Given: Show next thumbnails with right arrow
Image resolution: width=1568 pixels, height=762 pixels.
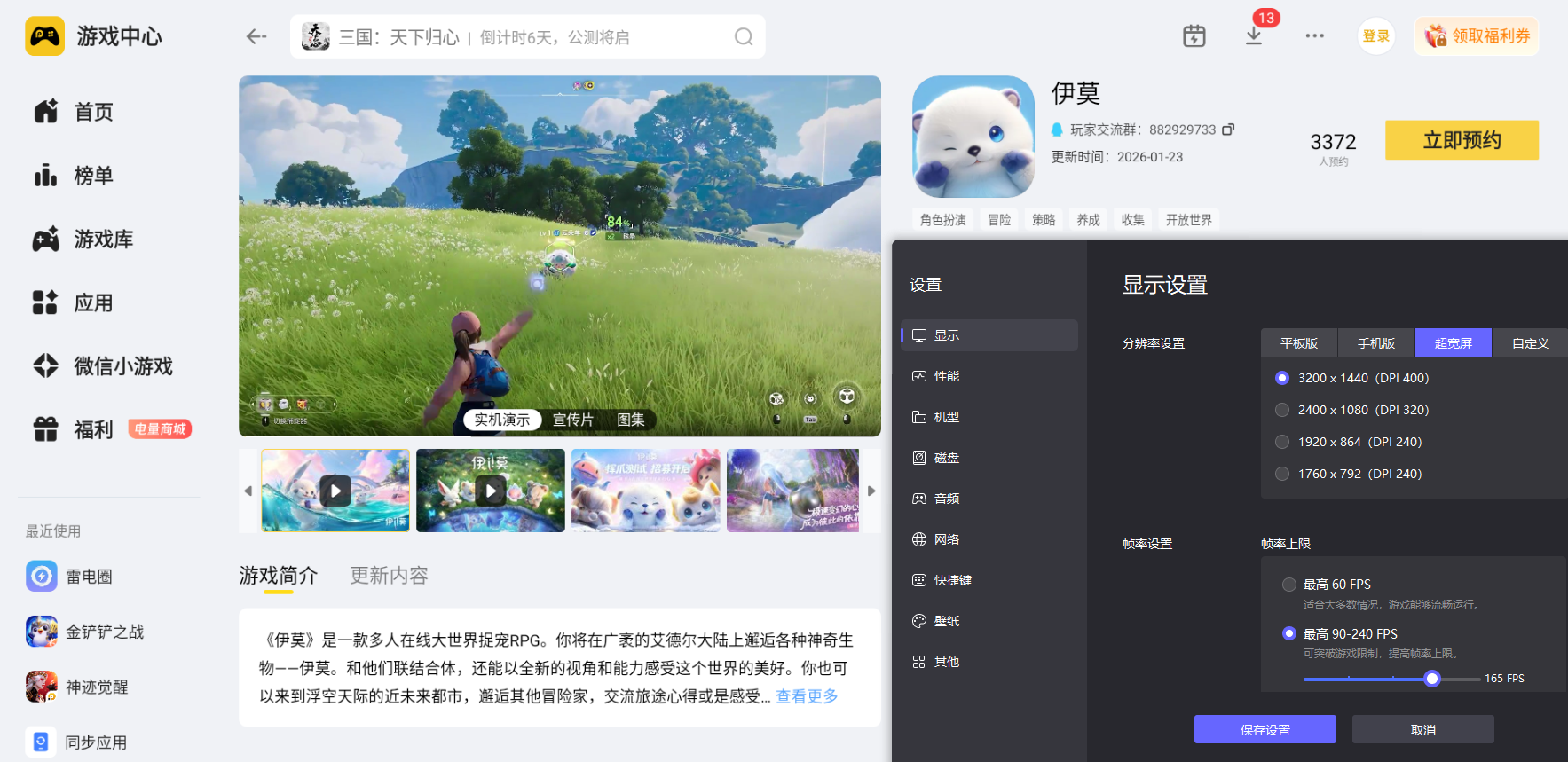Looking at the screenshot, I should pyautogui.click(x=871, y=491).
